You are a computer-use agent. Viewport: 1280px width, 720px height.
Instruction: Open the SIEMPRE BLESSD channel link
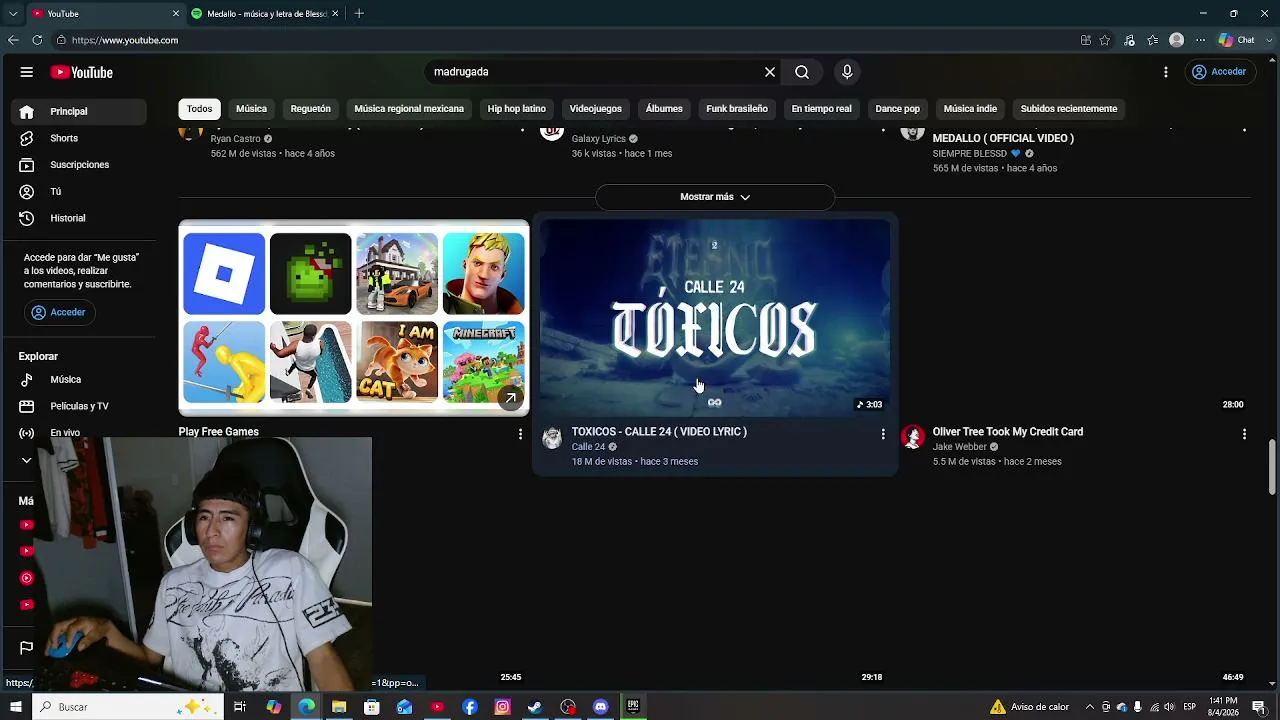point(970,154)
